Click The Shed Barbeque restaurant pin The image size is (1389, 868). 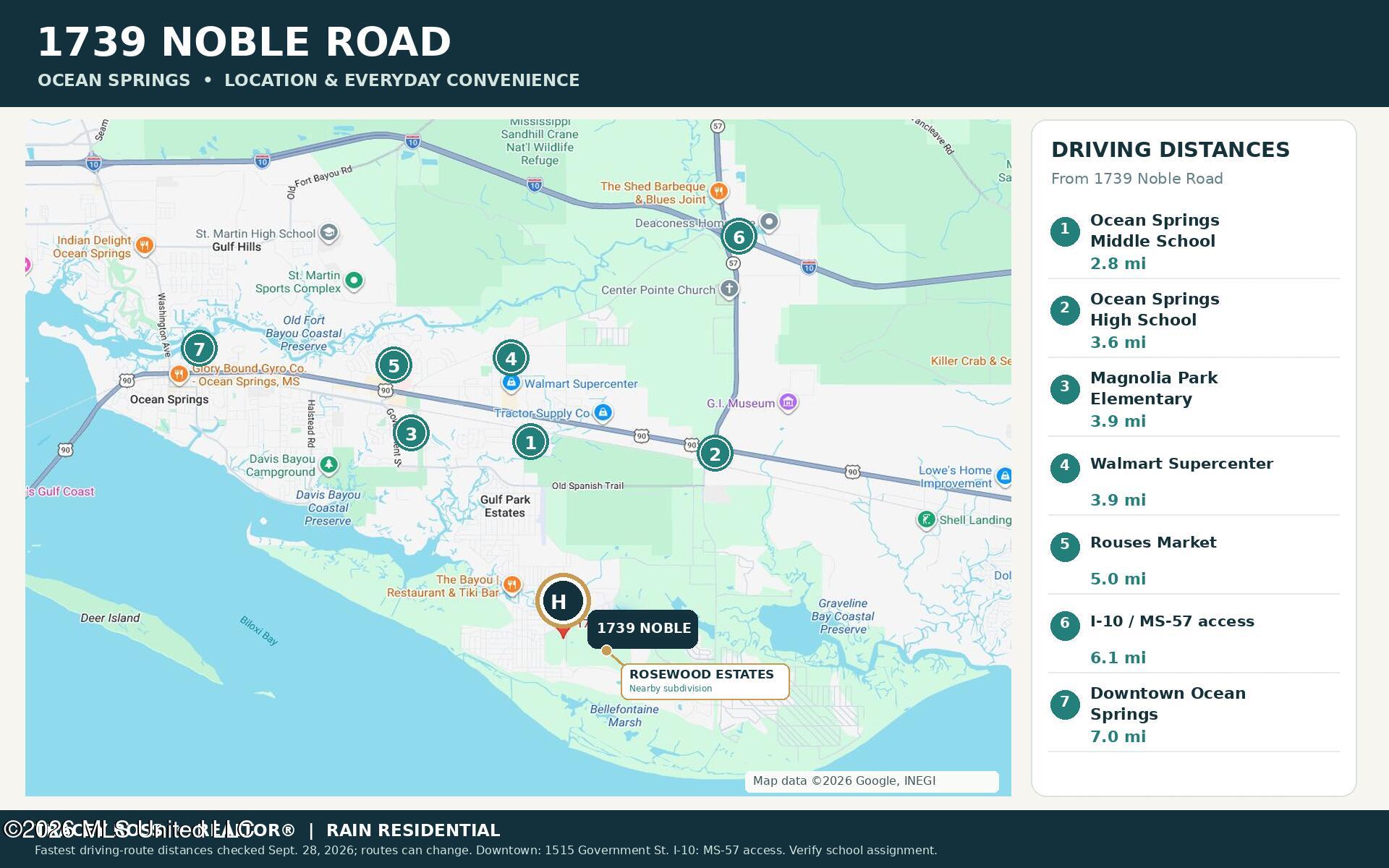718,192
